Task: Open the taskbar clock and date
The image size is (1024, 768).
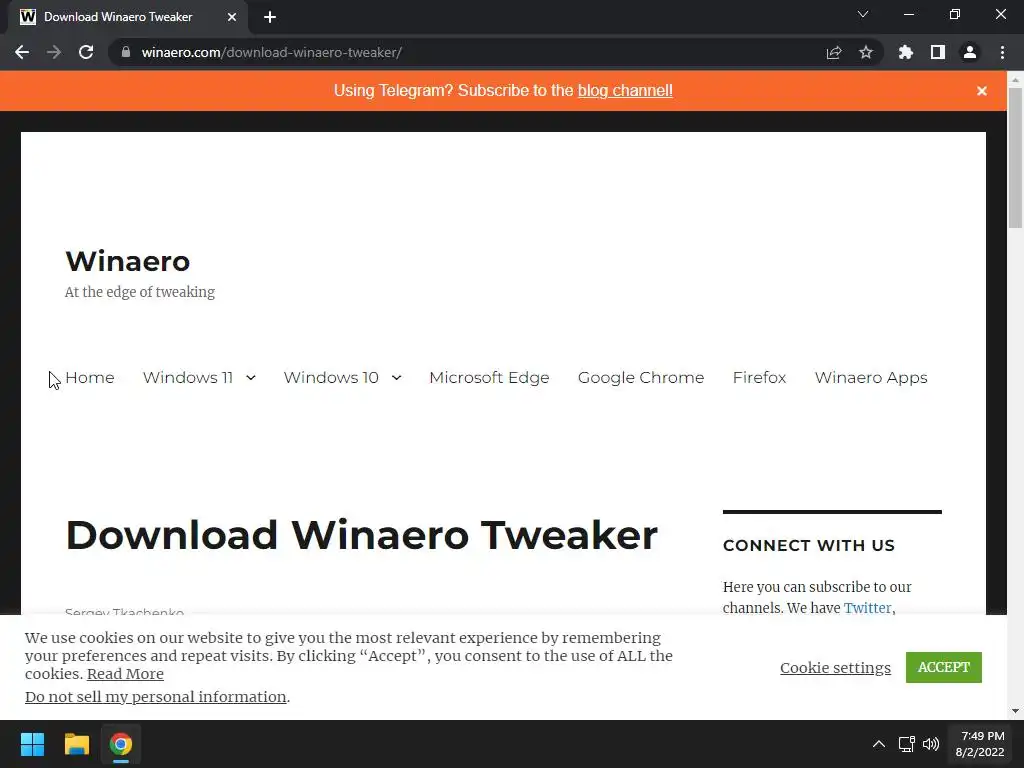Action: click(x=980, y=744)
